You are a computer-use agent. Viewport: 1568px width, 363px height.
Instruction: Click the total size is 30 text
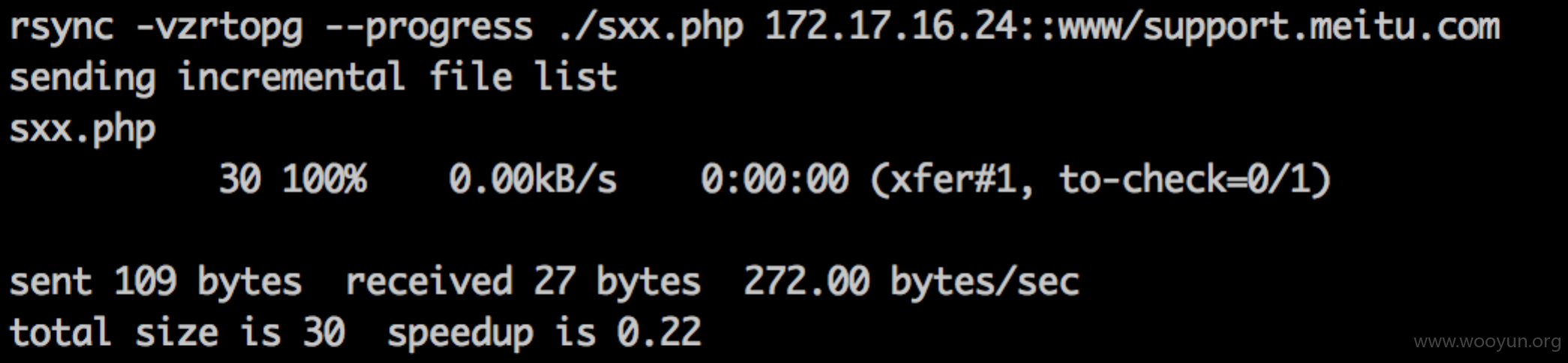(177, 333)
